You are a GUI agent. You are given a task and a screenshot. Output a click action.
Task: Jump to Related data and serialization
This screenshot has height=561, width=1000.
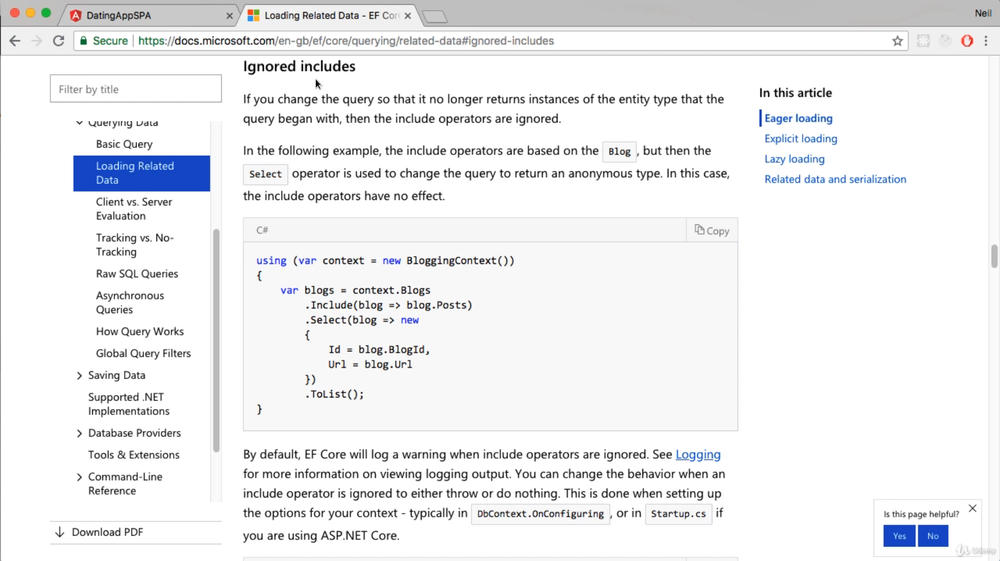click(835, 180)
